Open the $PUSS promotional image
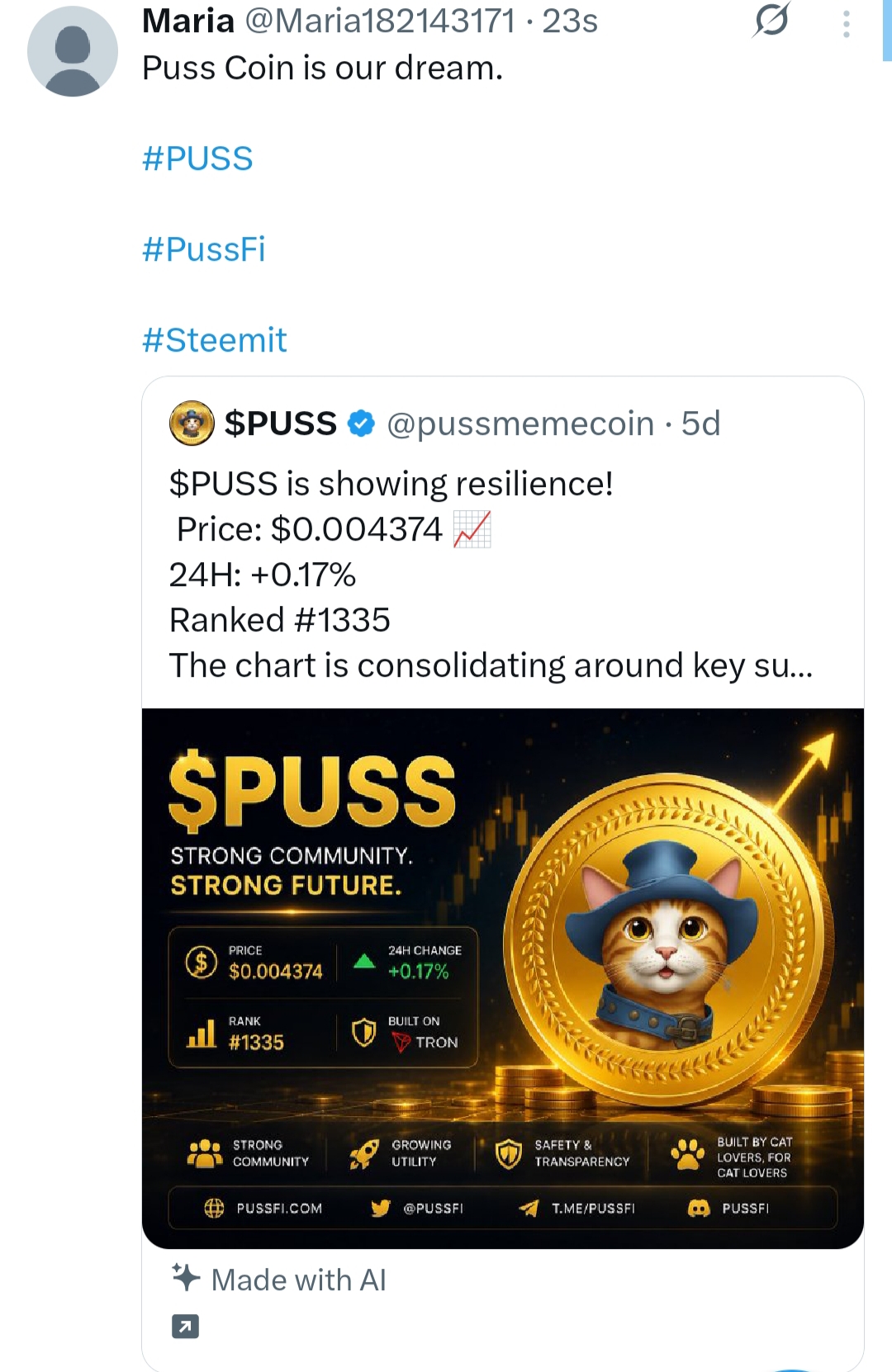 click(x=503, y=978)
